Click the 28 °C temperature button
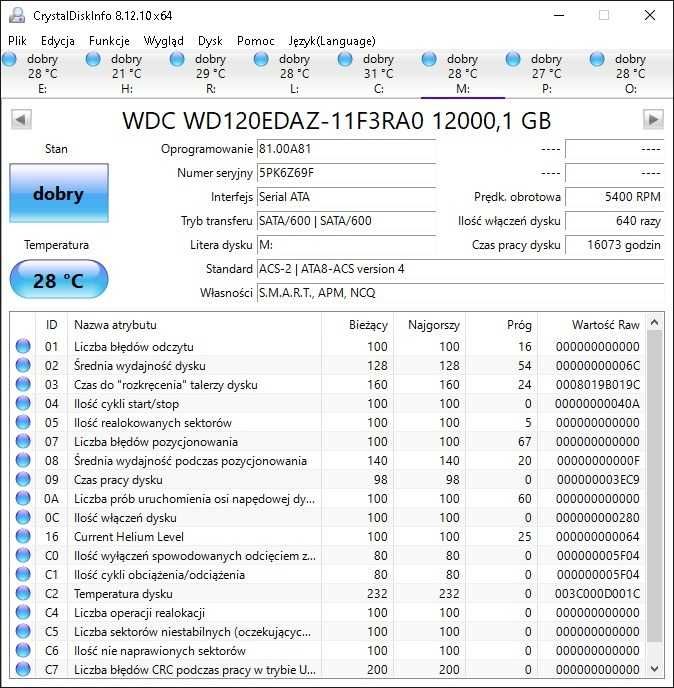This screenshot has height=688, width=674. tap(59, 280)
